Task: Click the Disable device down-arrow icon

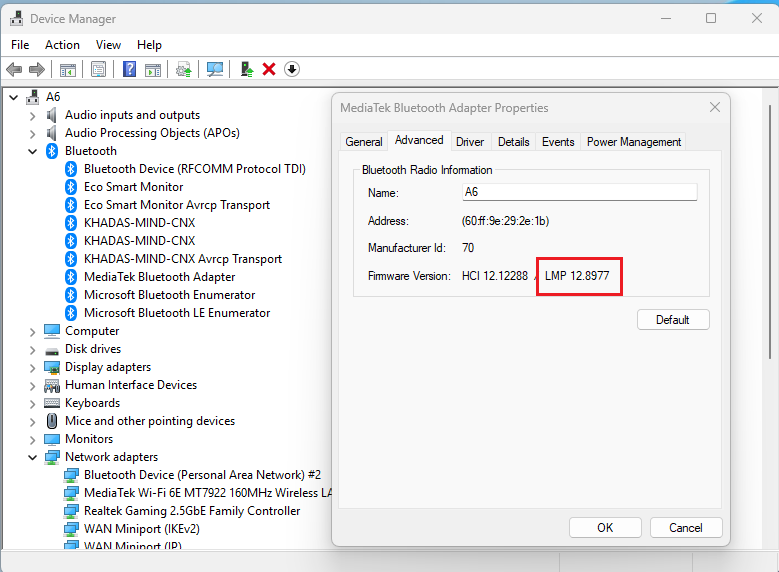Action: [292, 69]
